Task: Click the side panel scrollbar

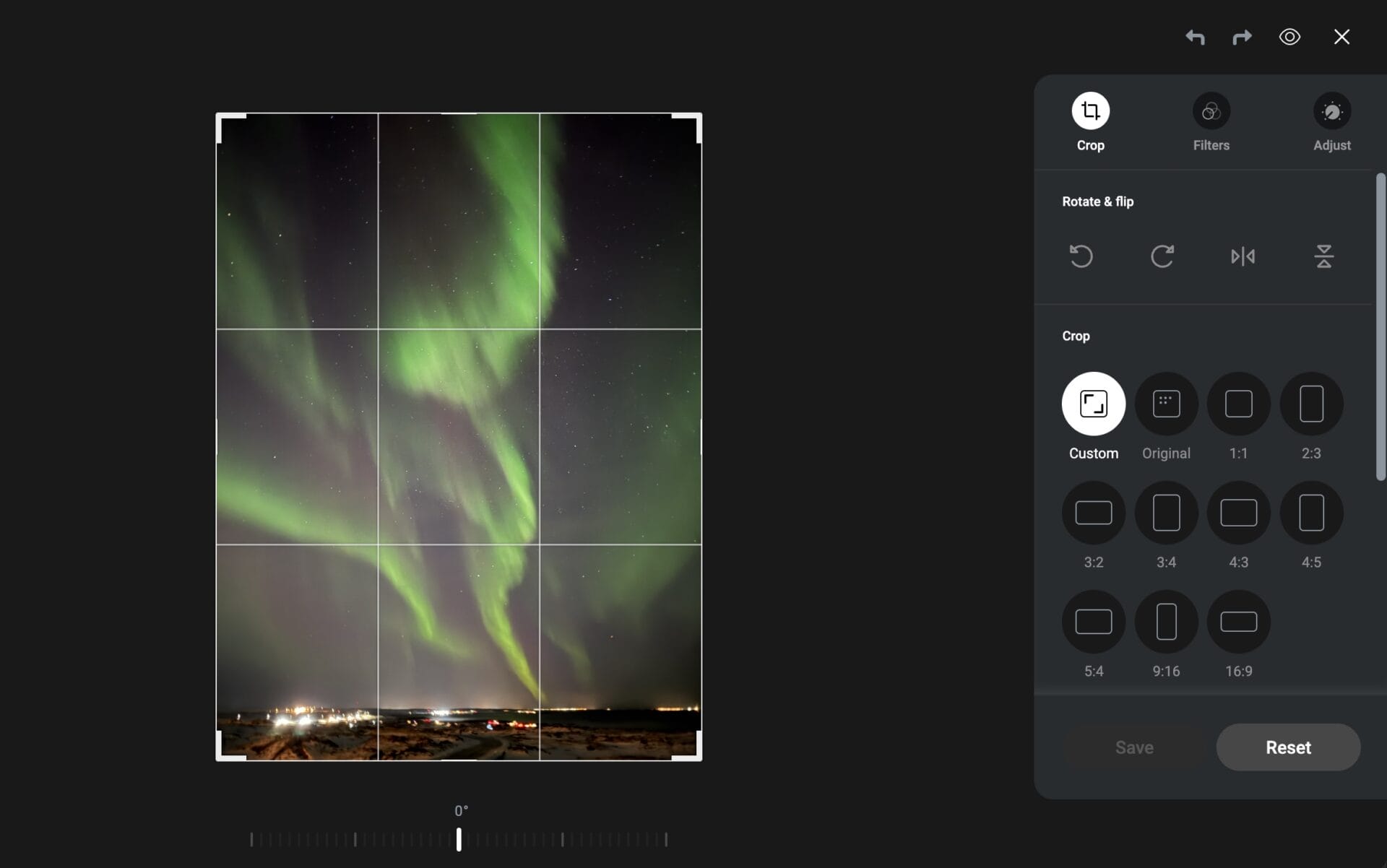Action: click(1380, 326)
